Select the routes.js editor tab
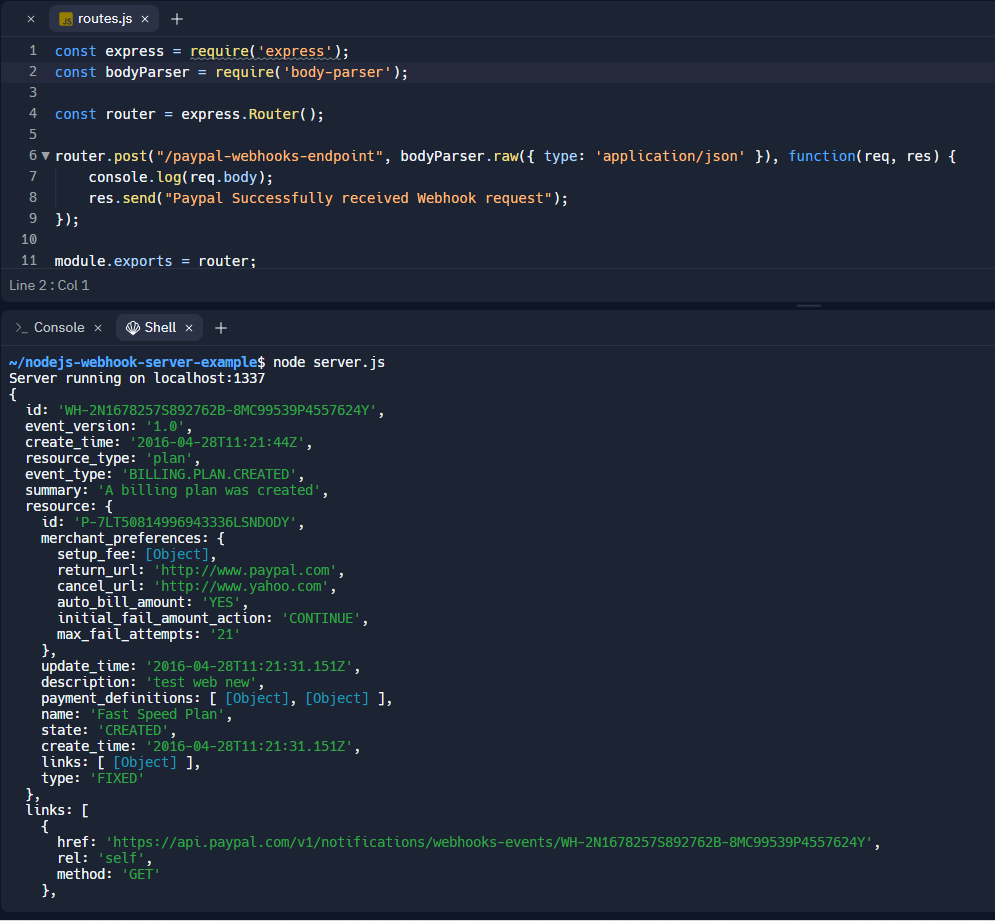The height and width of the screenshot is (921, 995). 104,19
